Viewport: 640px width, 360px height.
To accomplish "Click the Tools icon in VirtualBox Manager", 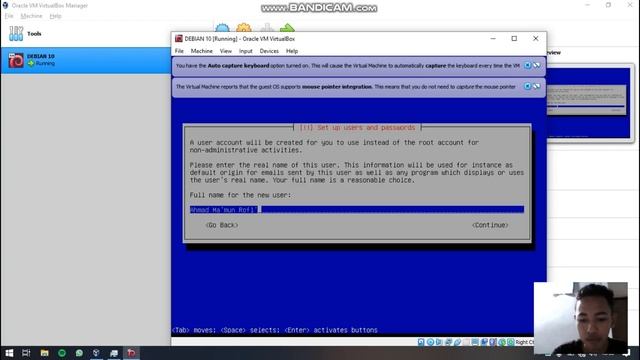I will pyautogui.click(x=16, y=33).
